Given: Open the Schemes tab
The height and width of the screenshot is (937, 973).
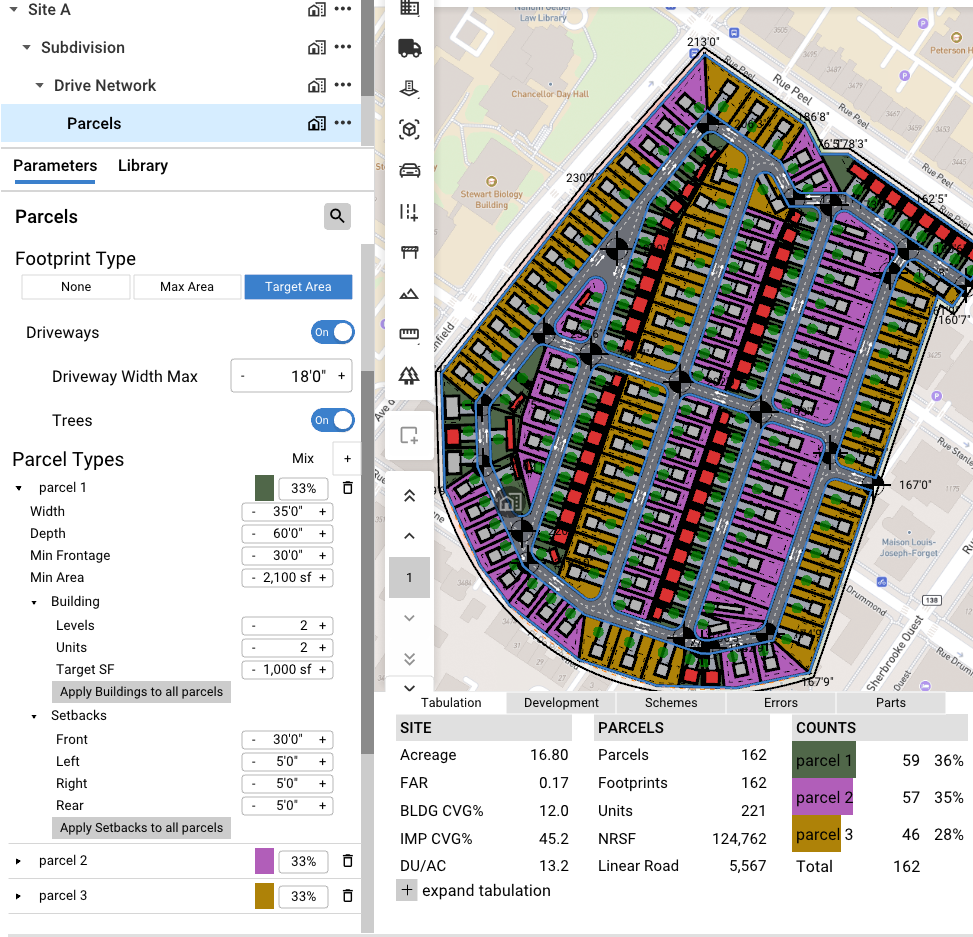Looking at the screenshot, I should [671, 702].
